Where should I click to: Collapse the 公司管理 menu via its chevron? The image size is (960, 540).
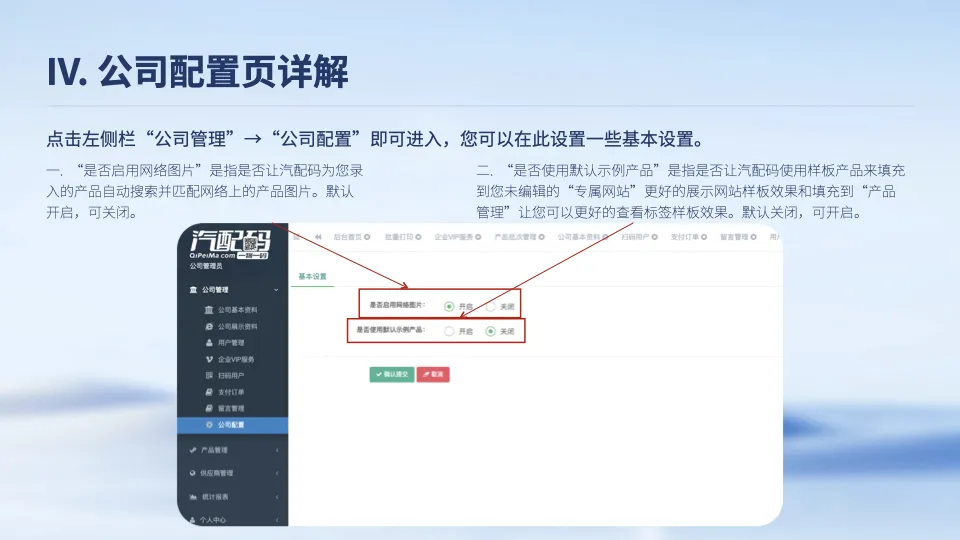(x=276, y=290)
